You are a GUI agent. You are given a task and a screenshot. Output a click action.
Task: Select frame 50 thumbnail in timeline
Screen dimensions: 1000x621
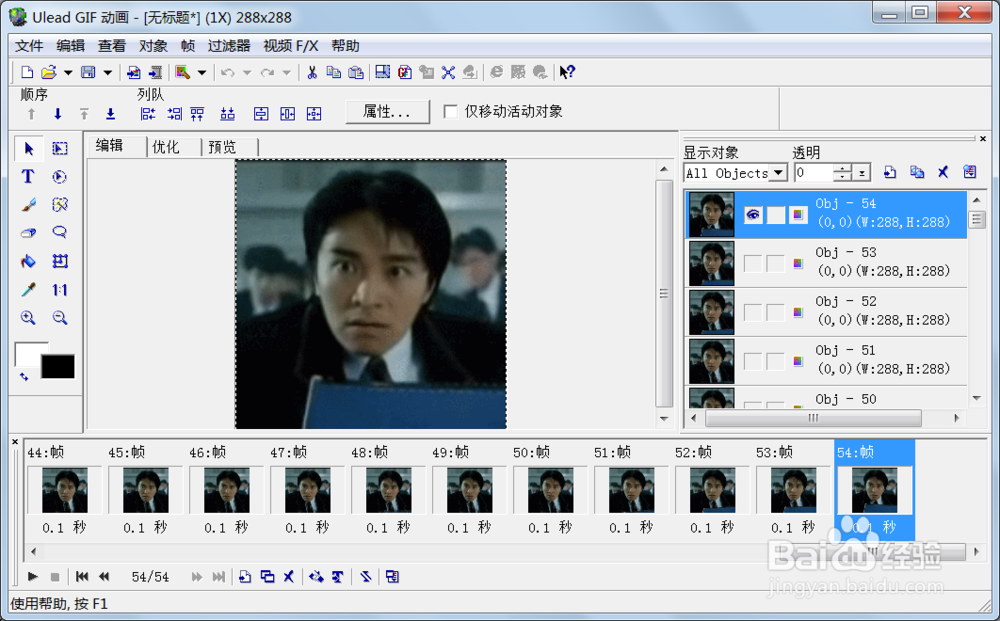550,490
